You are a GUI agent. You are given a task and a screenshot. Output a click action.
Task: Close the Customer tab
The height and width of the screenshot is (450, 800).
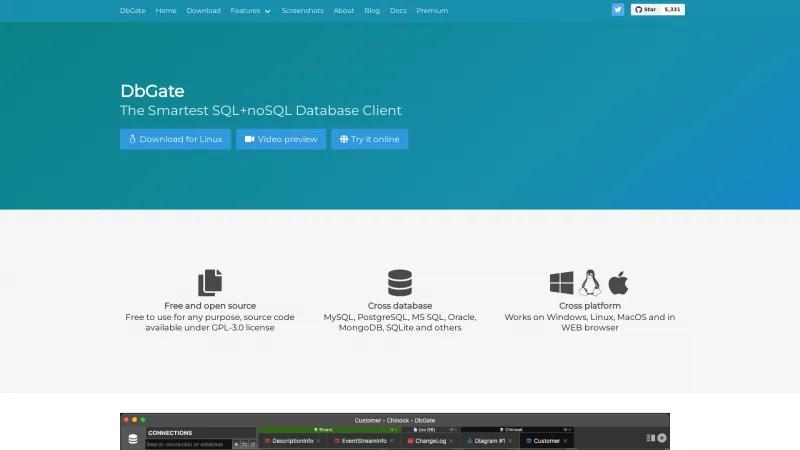click(565, 441)
